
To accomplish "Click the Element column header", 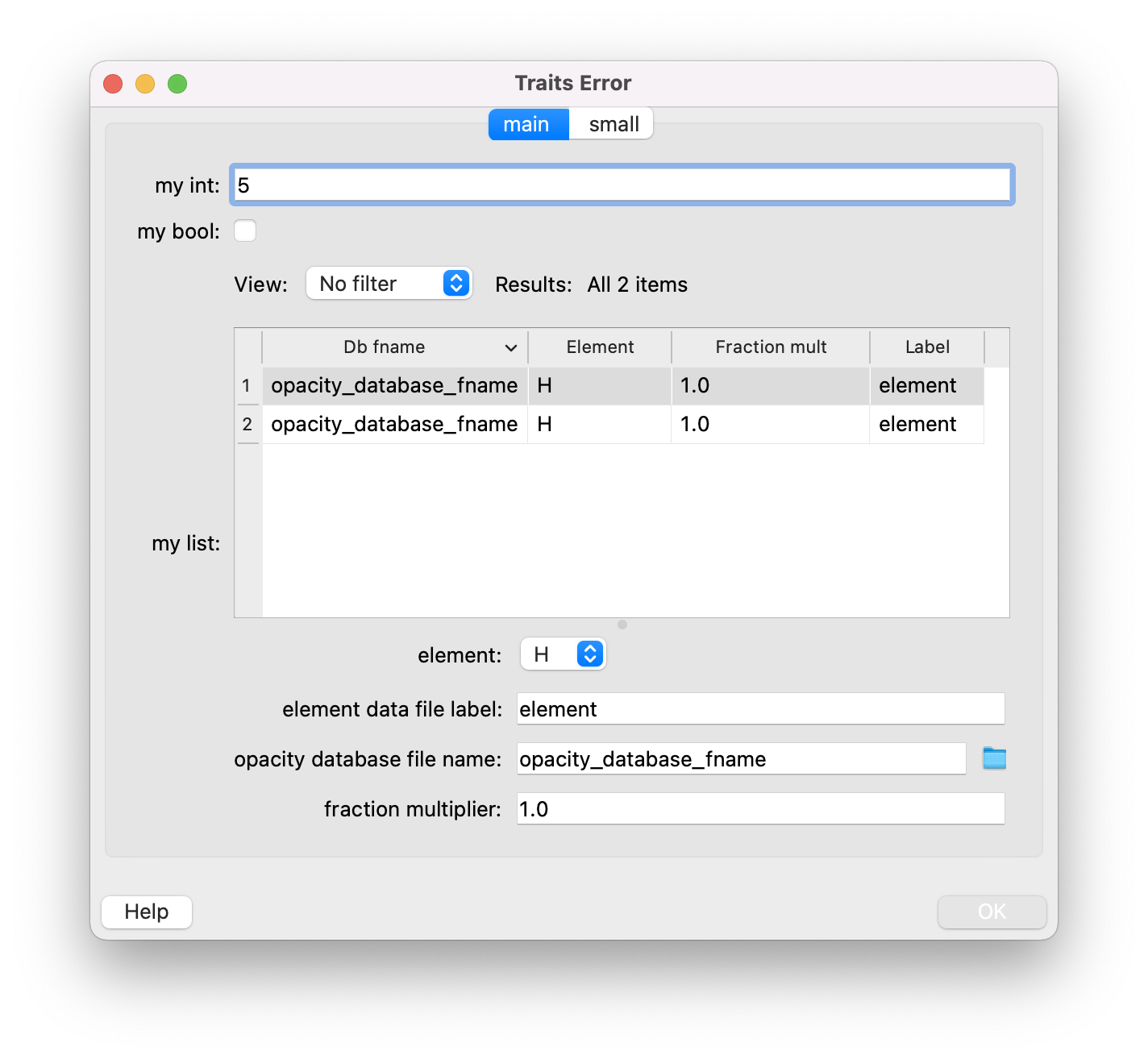I will 599,347.
